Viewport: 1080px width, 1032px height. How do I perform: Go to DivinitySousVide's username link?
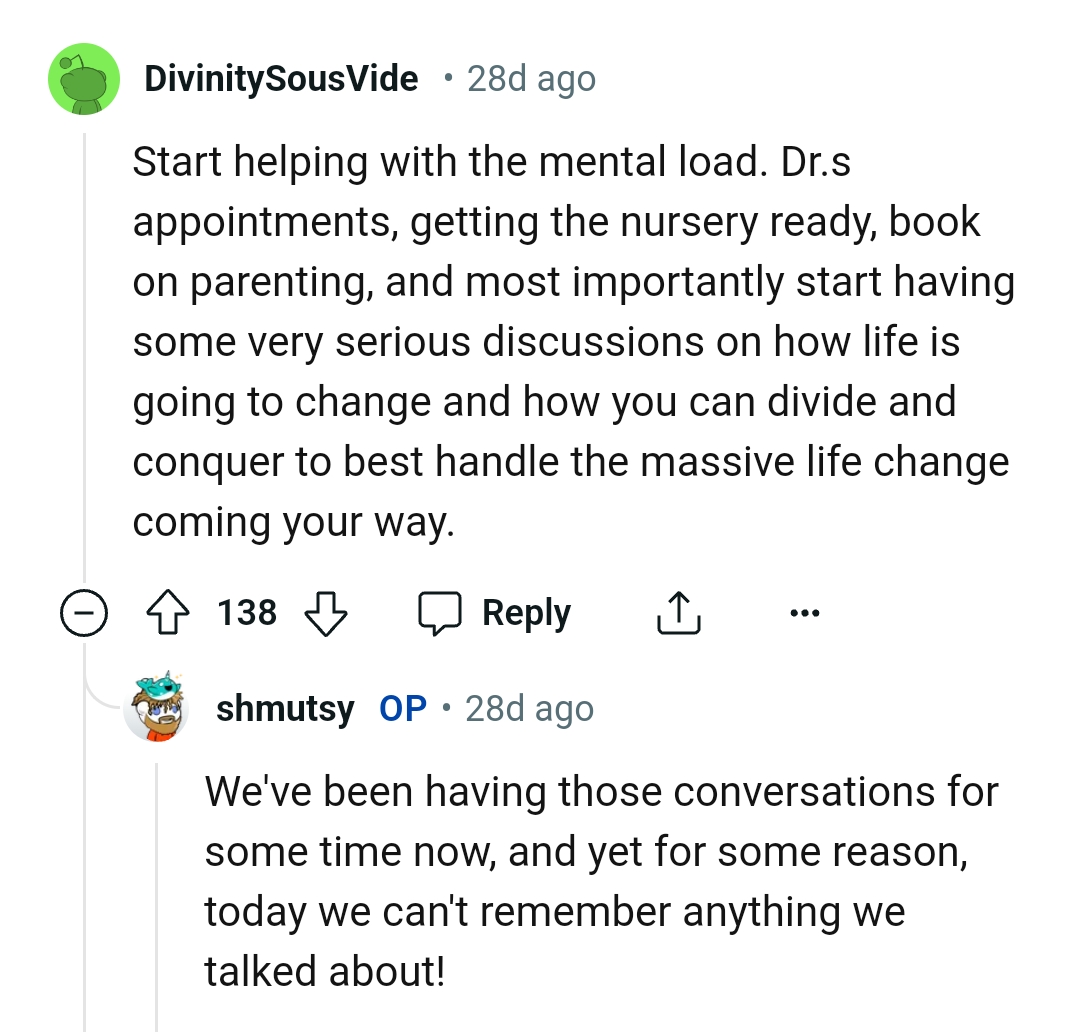coord(281,78)
